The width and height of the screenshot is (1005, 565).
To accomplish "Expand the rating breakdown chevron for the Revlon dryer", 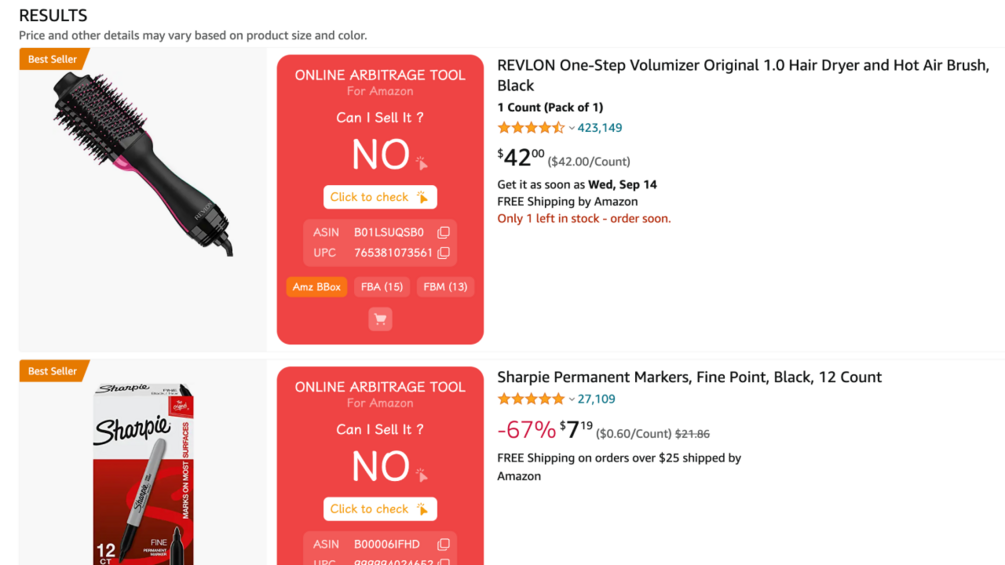I will [x=572, y=128].
